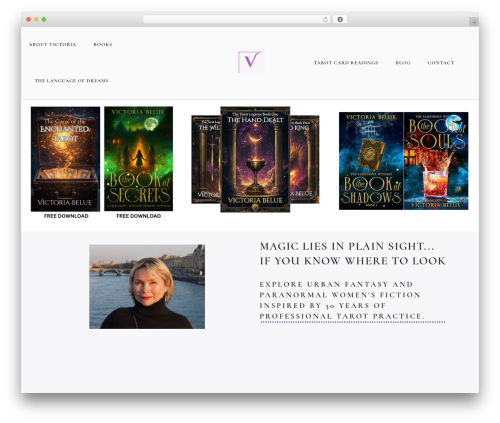Open the Enchanted Tarot book cover
The image size is (500, 423).
pos(65,159)
